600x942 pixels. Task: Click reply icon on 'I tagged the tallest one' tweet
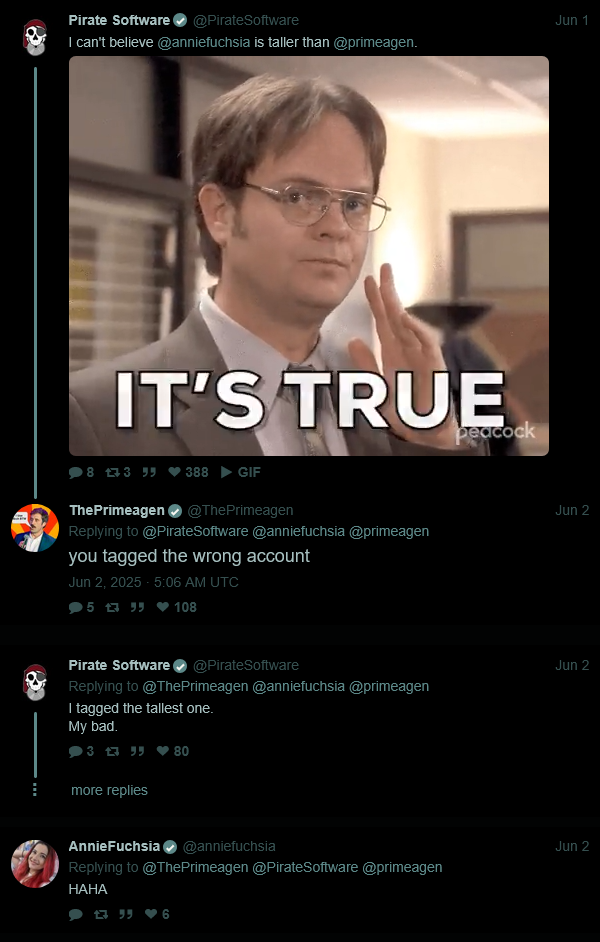pyautogui.click(x=76, y=752)
